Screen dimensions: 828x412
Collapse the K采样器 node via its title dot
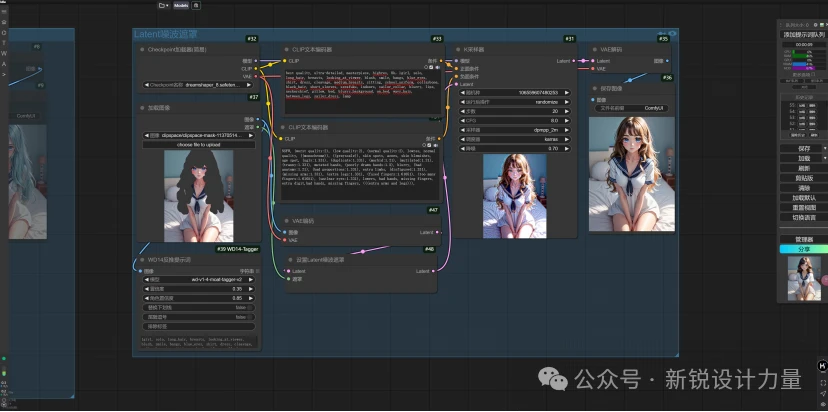pyautogui.click(x=458, y=50)
